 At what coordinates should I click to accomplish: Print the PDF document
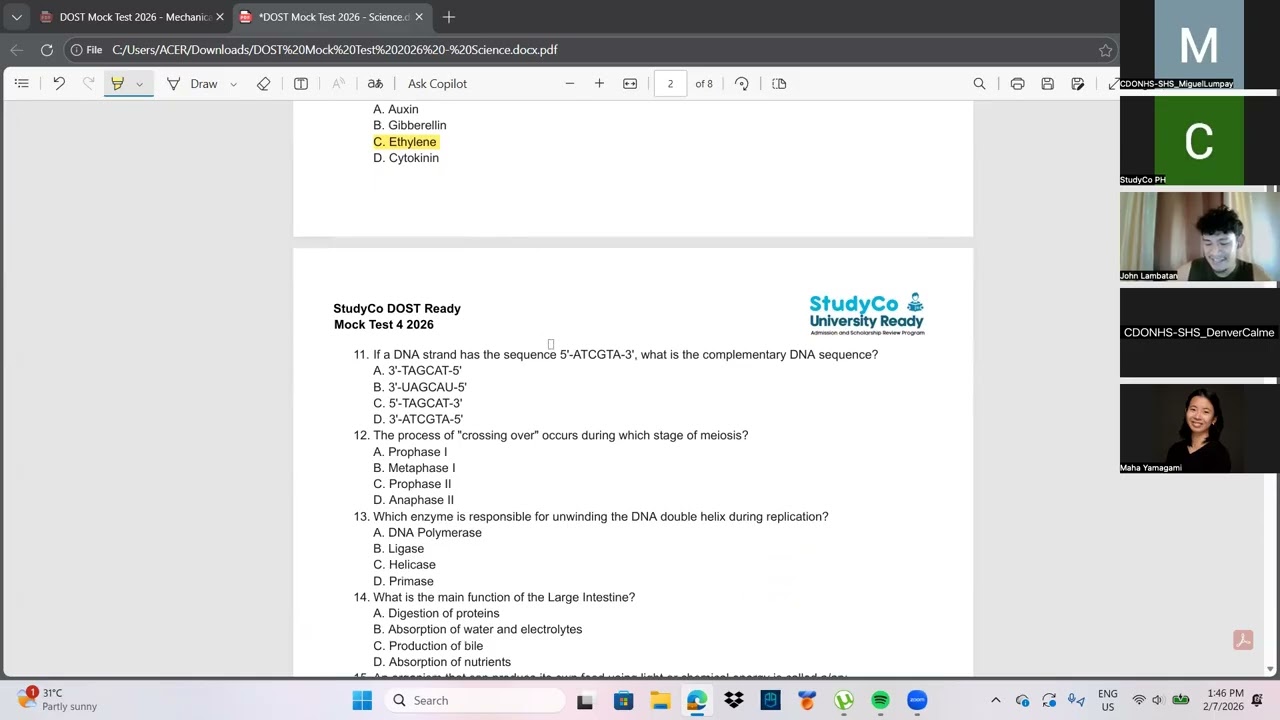[1017, 84]
